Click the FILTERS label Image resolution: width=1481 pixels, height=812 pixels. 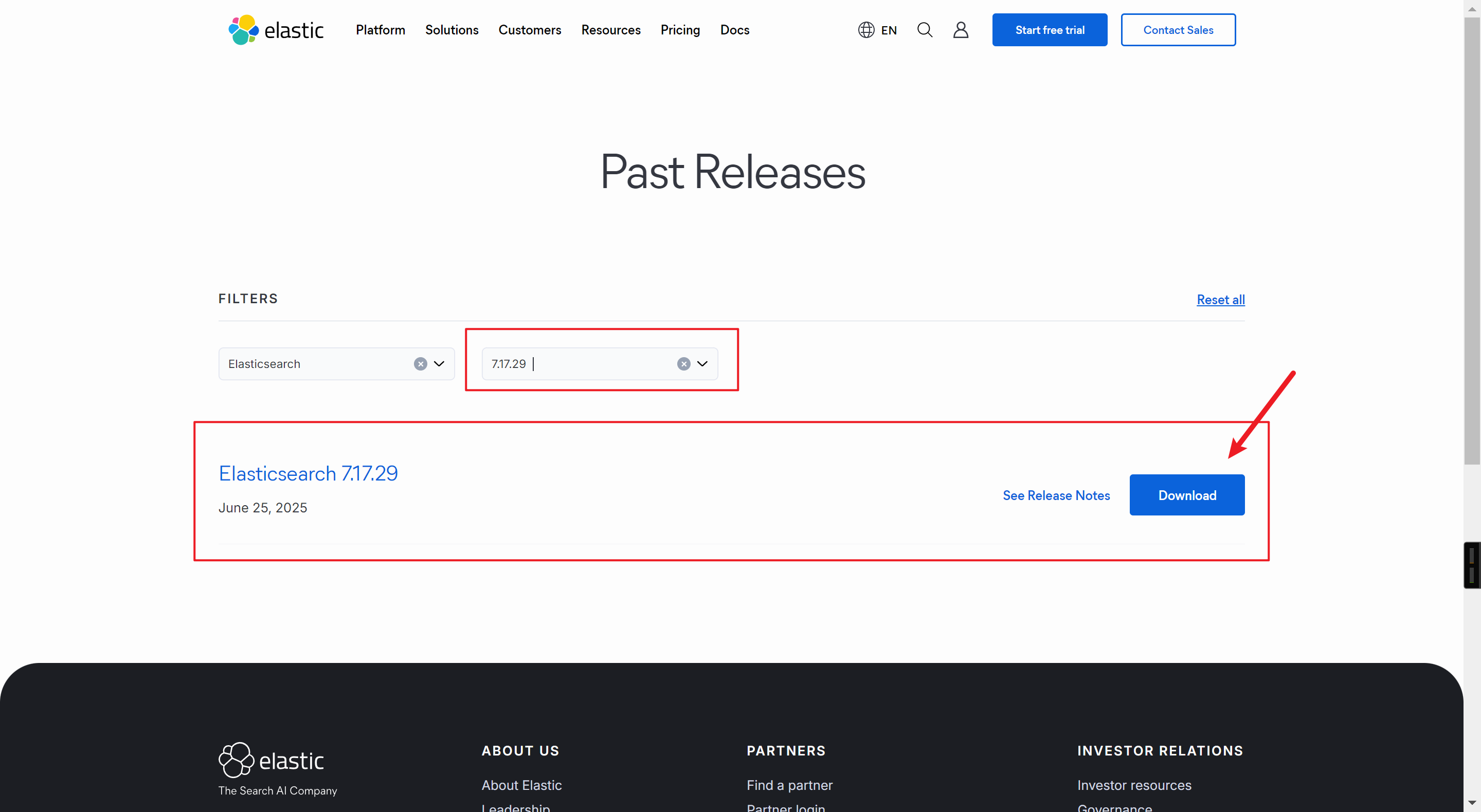pos(248,299)
